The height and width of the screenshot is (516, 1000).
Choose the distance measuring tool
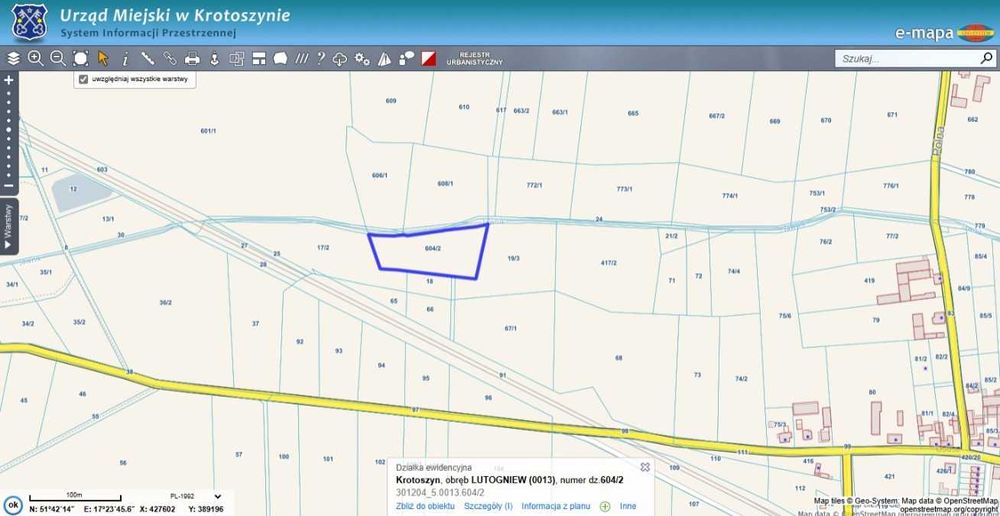[148, 59]
